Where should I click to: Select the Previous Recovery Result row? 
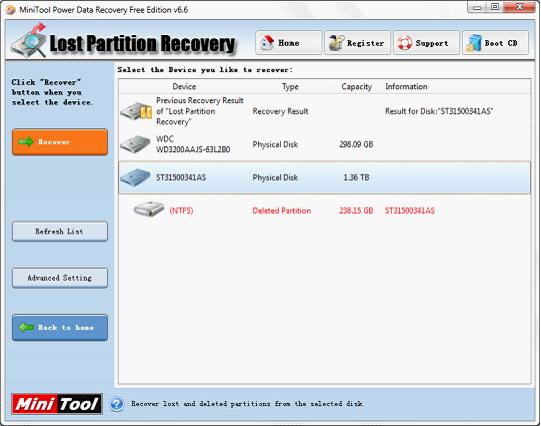324,111
